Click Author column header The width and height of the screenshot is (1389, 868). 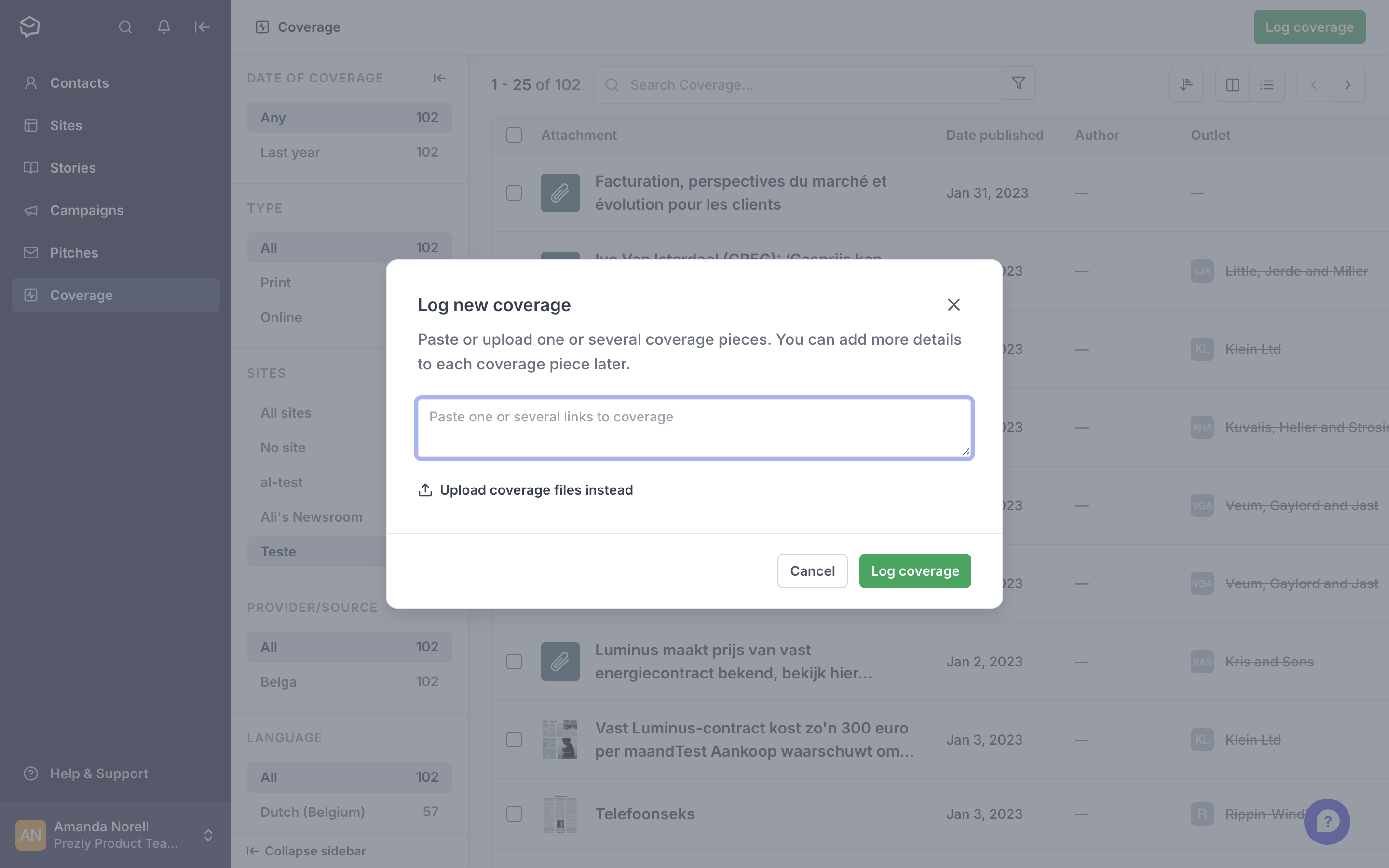pos(1097,135)
